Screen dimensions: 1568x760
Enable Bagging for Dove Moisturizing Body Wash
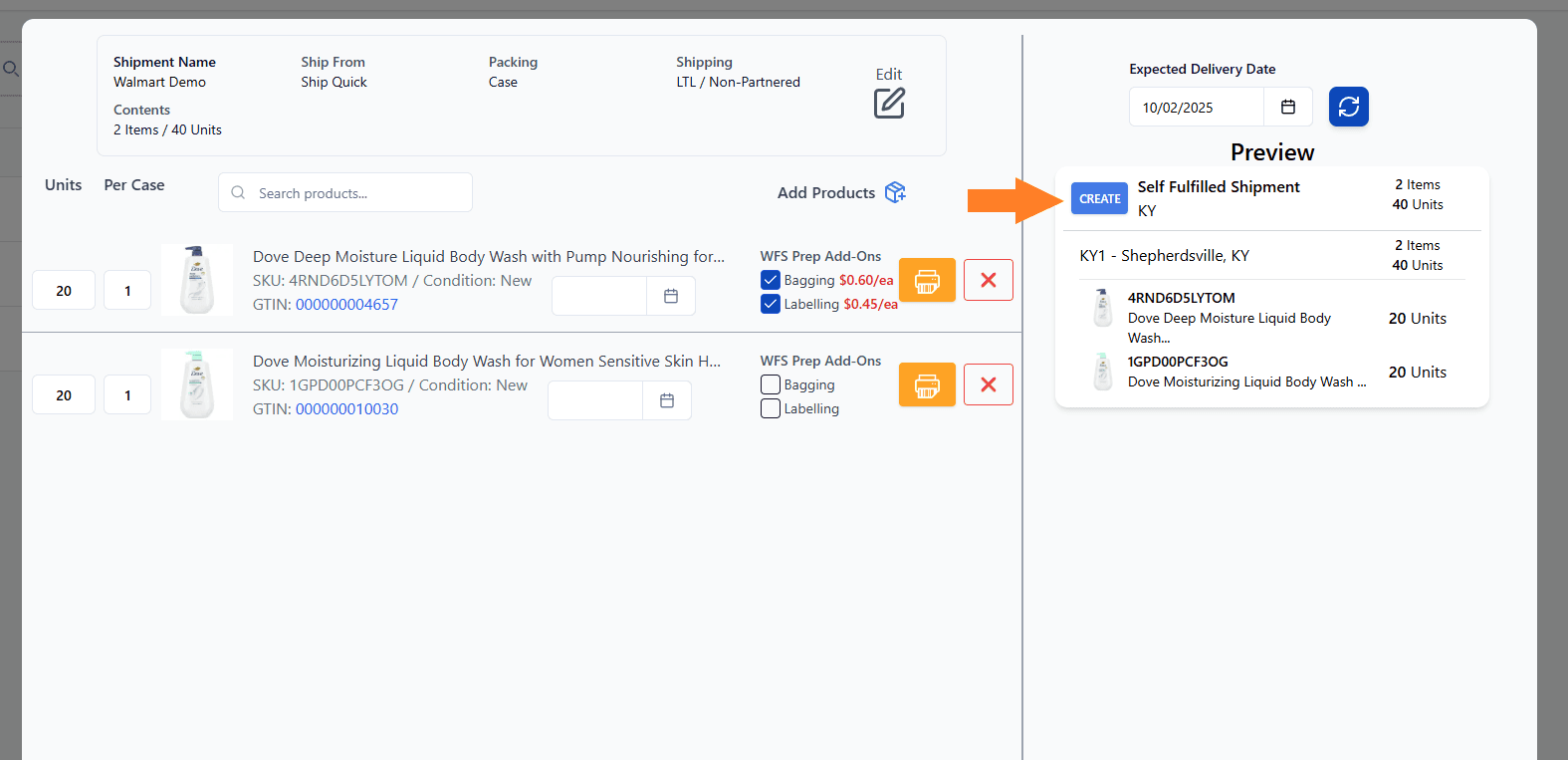click(x=771, y=384)
